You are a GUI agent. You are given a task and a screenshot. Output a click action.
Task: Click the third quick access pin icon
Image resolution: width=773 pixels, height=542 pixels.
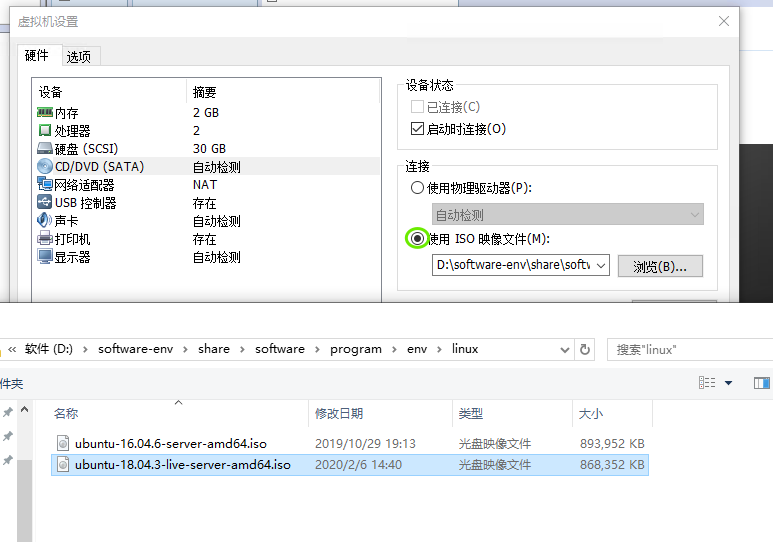[x=8, y=460]
